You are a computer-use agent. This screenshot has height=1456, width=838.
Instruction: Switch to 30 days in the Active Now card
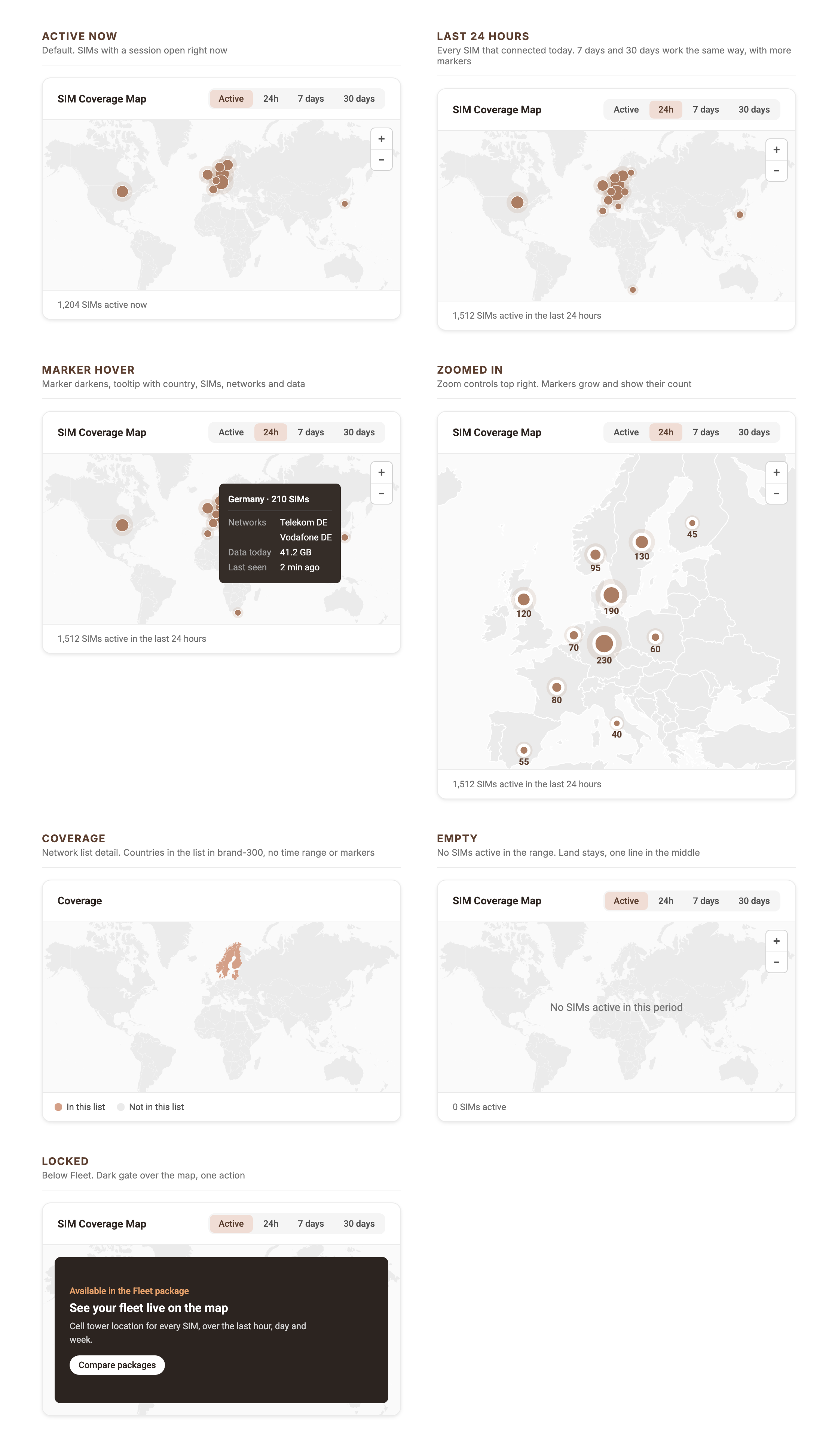pos(359,98)
